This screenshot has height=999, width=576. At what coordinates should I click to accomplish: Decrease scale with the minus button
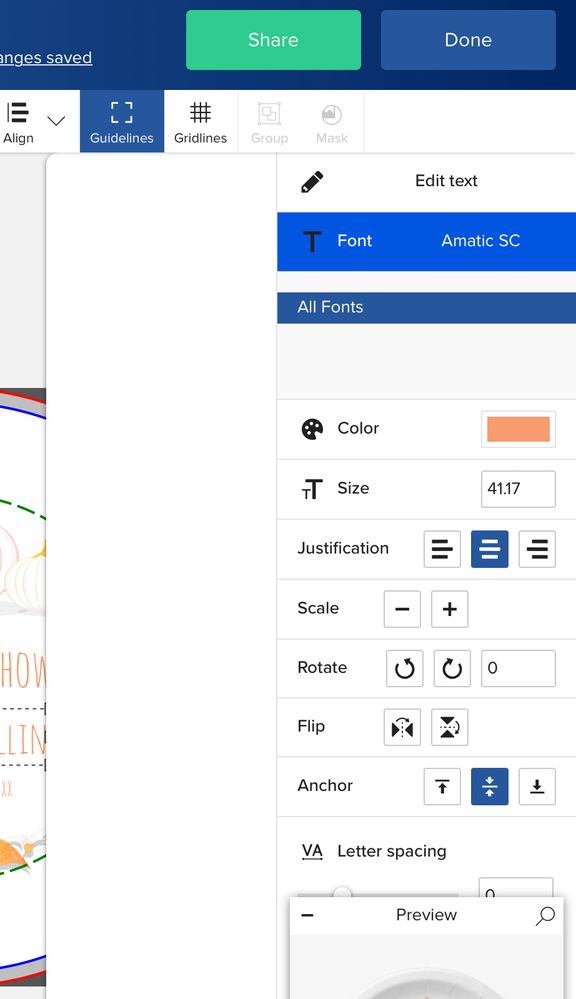pyautogui.click(x=402, y=609)
